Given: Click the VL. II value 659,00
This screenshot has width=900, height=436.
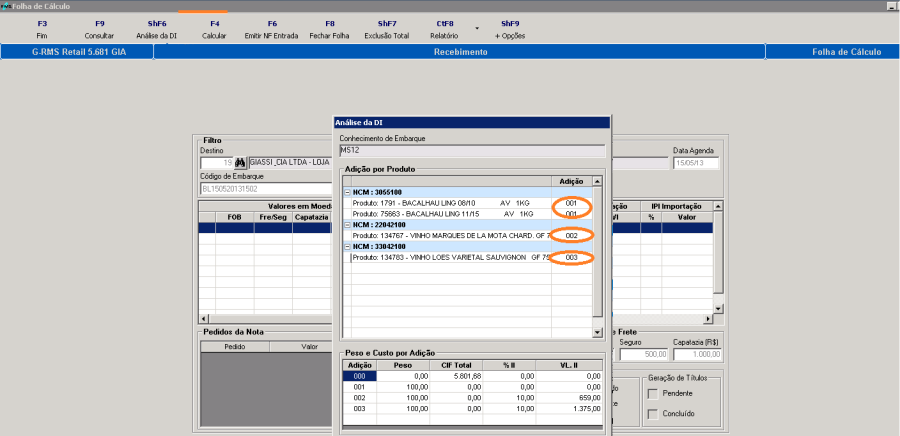Looking at the screenshot, I should 569,398.
